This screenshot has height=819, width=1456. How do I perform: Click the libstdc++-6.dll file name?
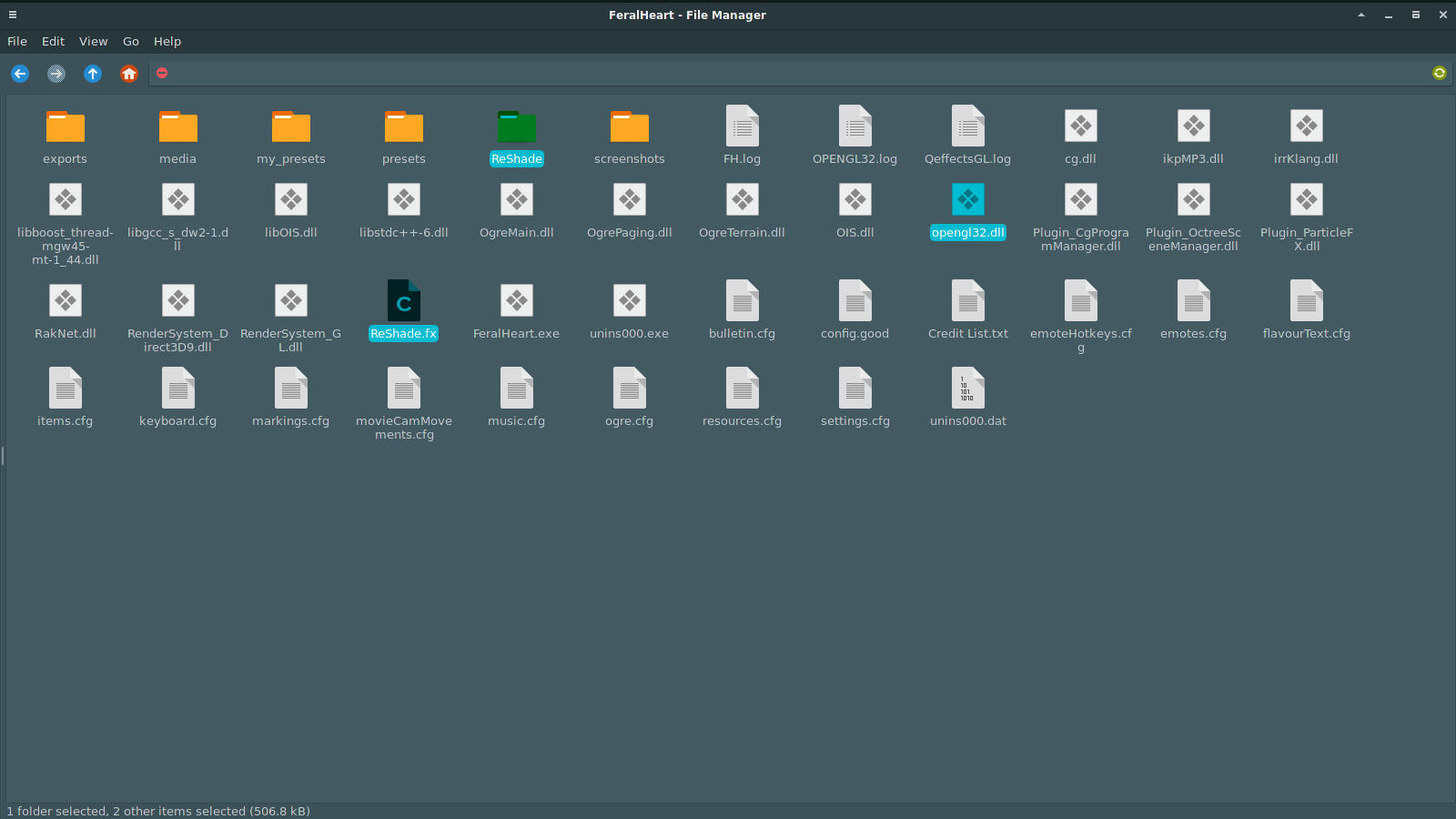[x=404, y=232]
